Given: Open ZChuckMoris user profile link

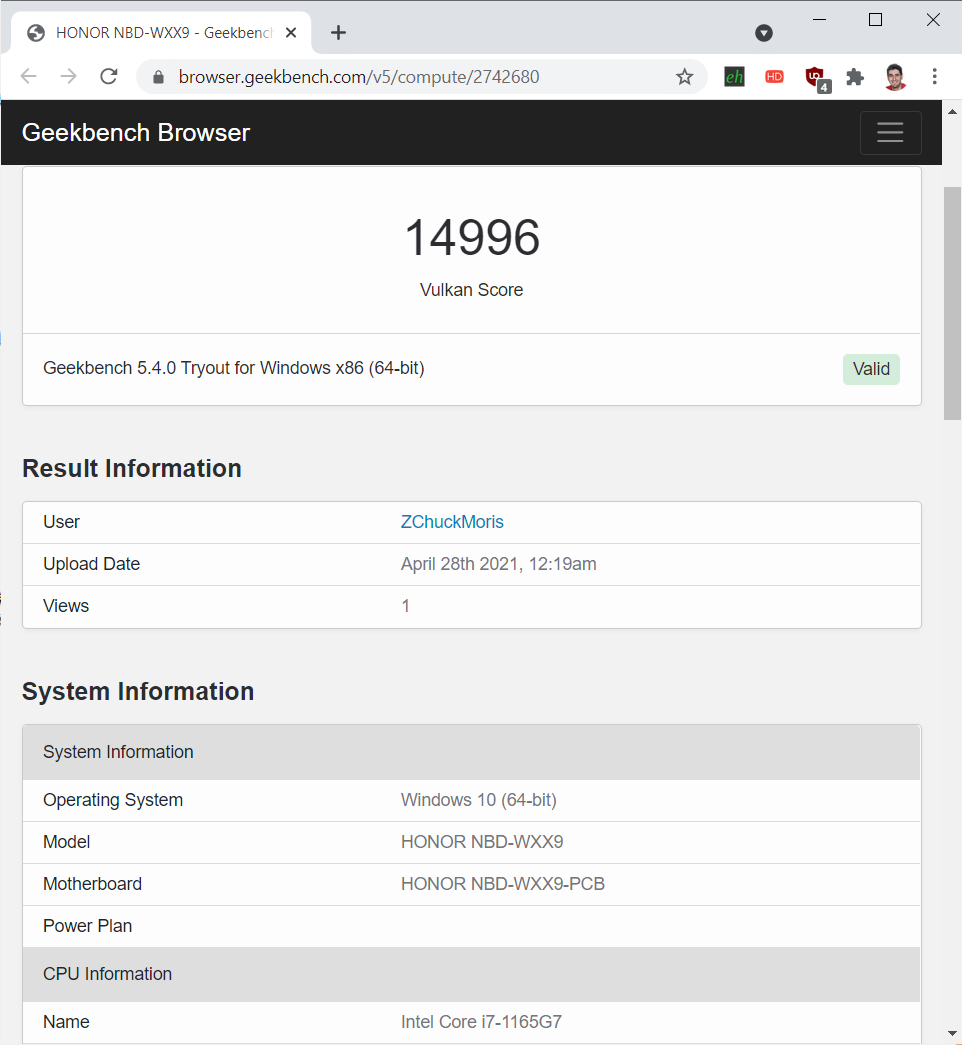Looking at the screenshot, I should [x=452, y=522].
